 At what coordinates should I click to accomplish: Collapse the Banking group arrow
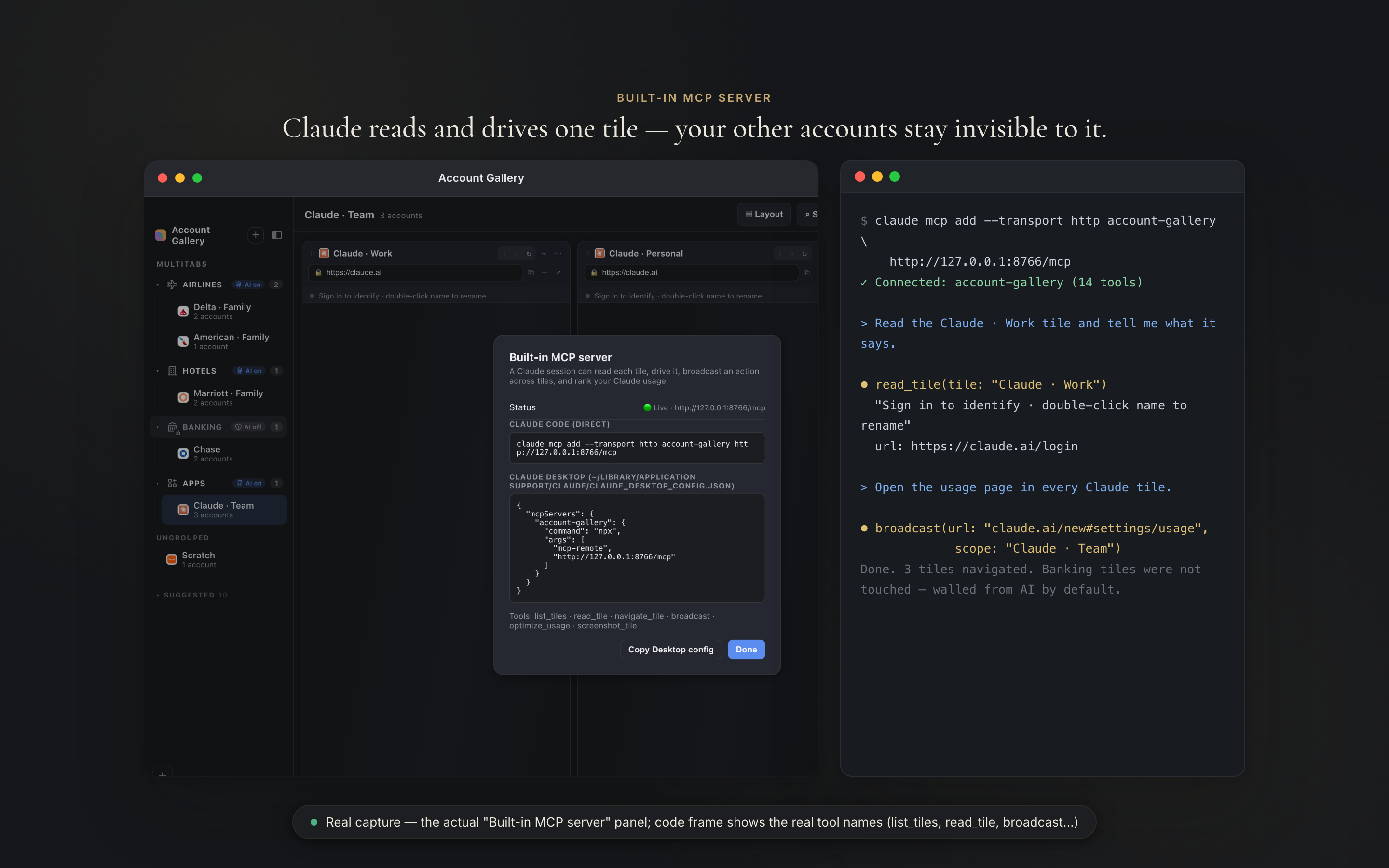coord(158,427)
